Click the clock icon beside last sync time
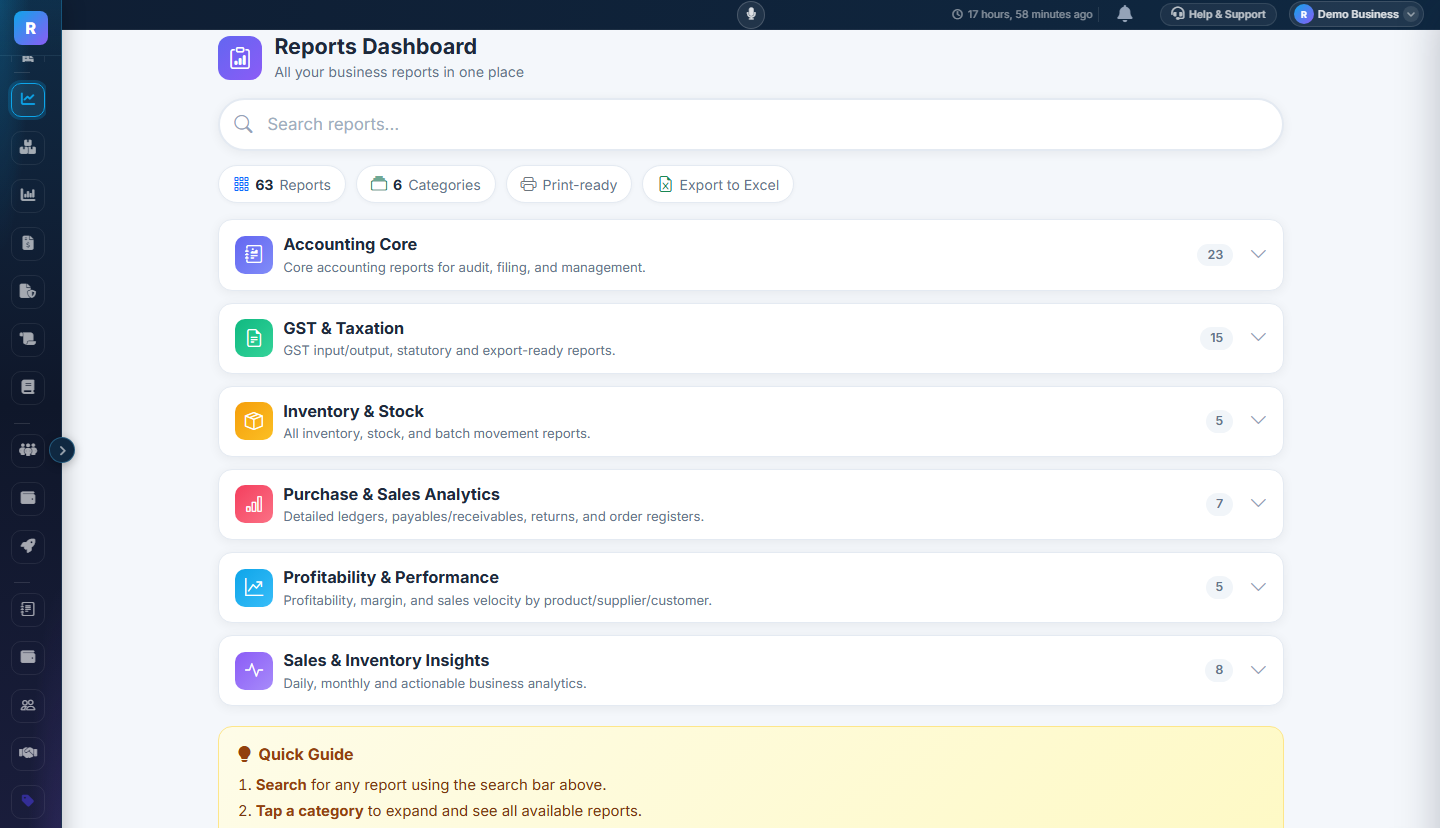Screen dimensions: 1440x828 pos(957,15)
